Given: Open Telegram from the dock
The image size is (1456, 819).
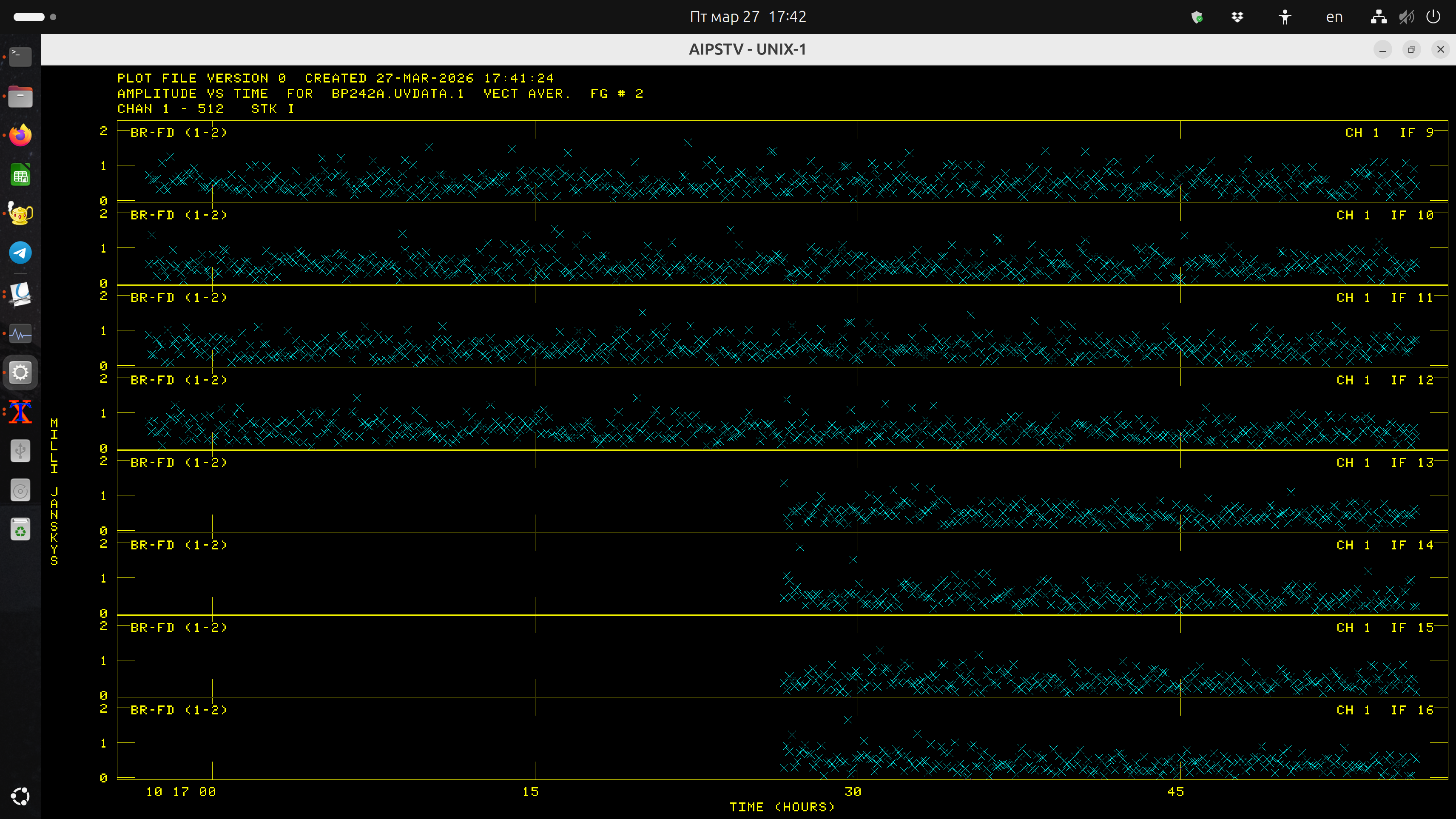Looking at the screenshot, I should point(20,253).
